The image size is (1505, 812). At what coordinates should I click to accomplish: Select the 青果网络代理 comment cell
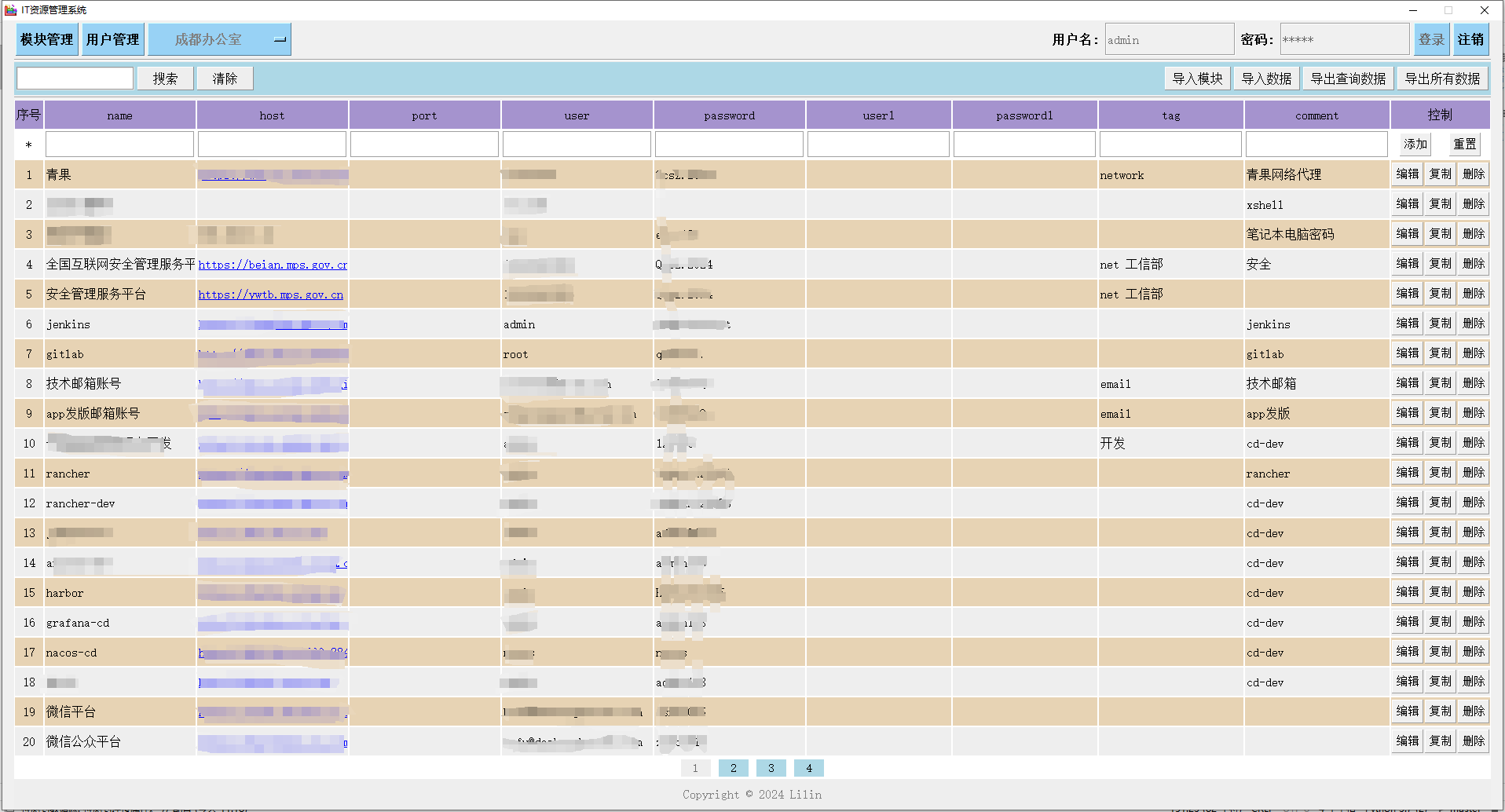(1316, 174)
